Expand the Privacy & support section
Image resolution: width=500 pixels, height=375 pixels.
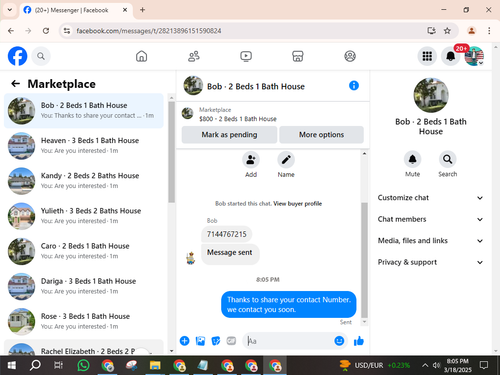click(x=430, y=262)
